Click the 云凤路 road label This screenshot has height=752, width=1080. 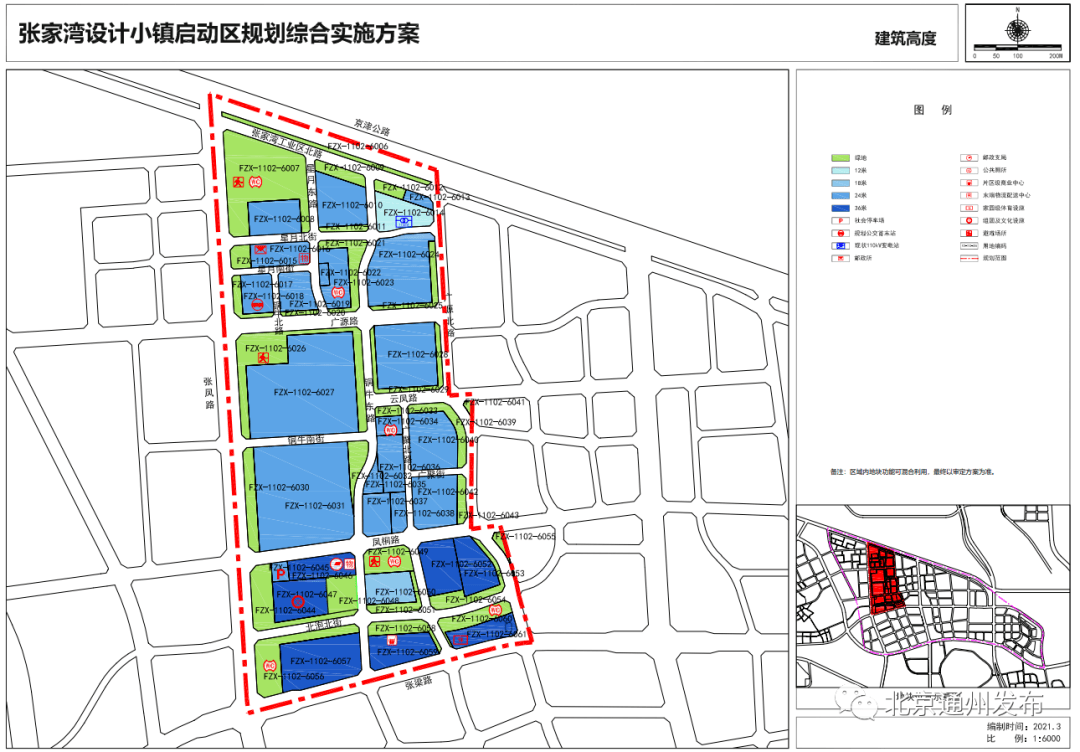tap(403, 398)
